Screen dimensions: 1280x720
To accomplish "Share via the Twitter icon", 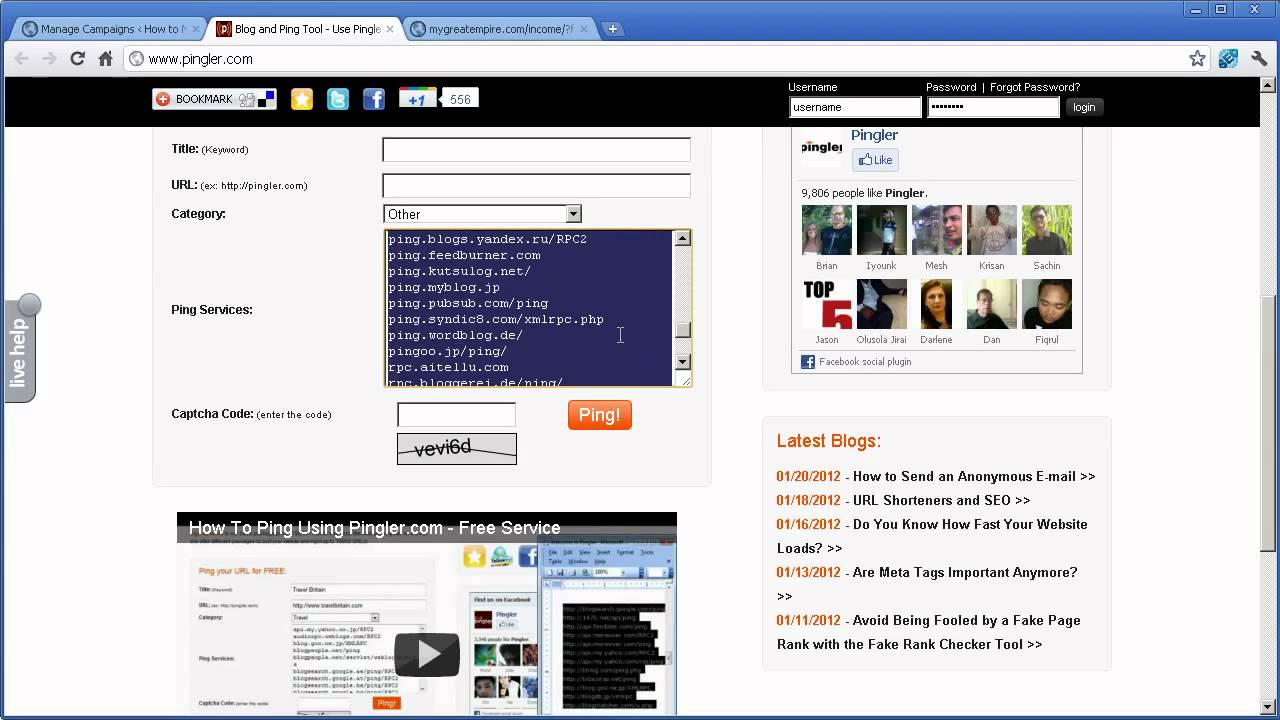I will coord(338,99).
